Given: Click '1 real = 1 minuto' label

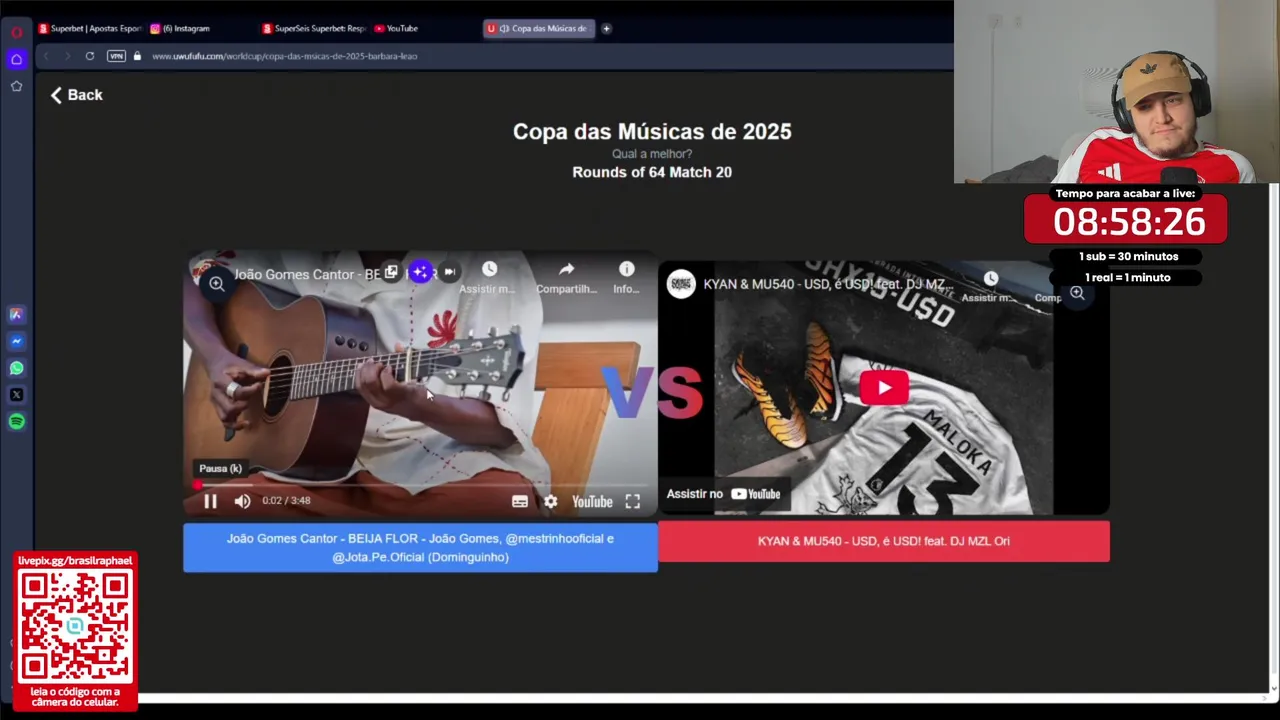Looking at the screenshot, I should [1127, 277].
